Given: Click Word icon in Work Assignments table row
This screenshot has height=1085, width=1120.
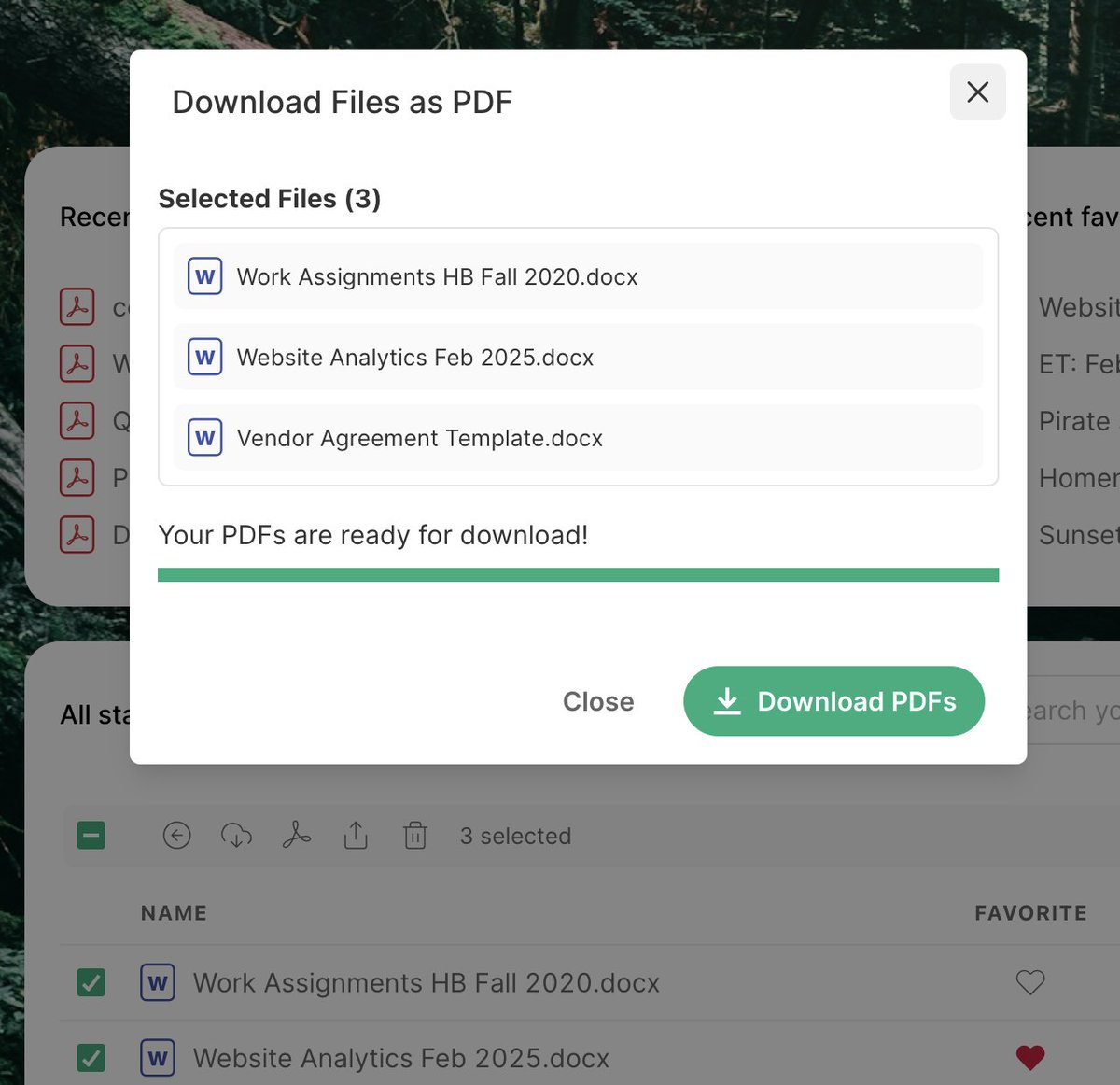Looking at the screenshot, I should tap(158, 982).
